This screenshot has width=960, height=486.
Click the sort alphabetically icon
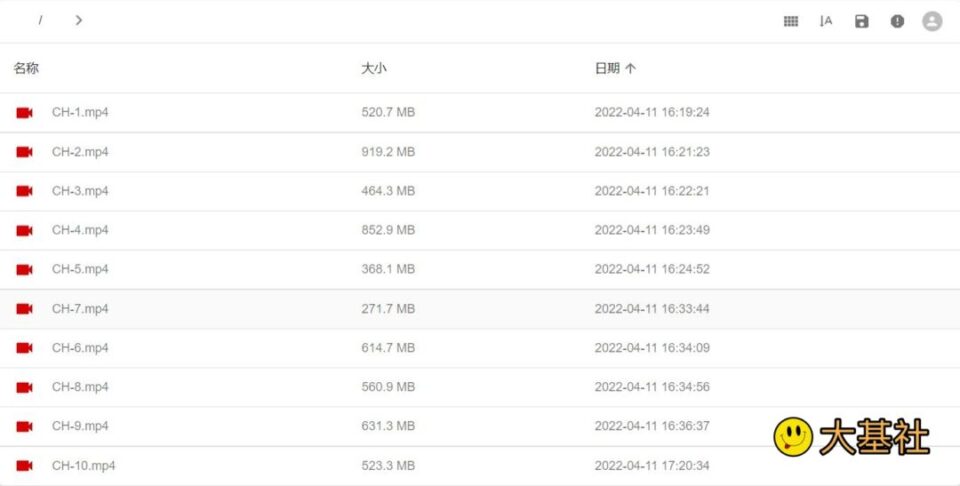826,21
